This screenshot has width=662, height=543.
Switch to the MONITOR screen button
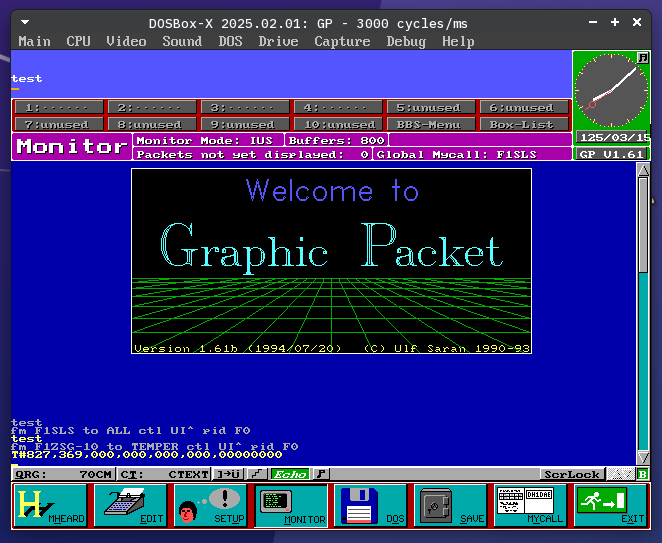pyautogui.click(x=291, y=505)
